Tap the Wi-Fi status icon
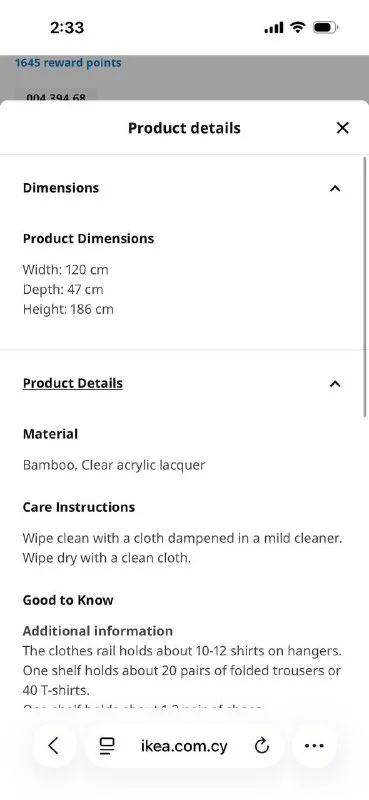This screenshot has width=369, height=800. click(x=297, y=28)
